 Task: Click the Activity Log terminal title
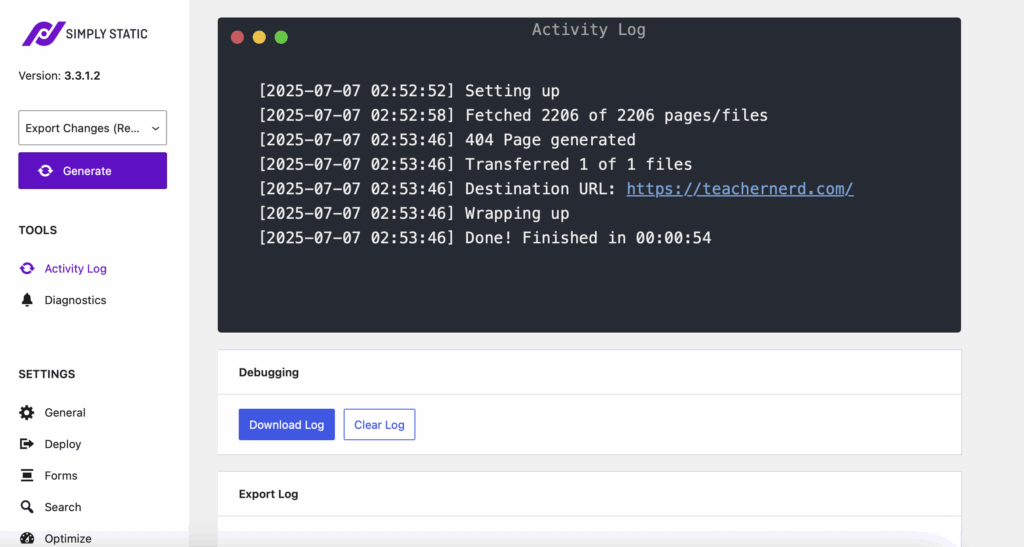588,30
